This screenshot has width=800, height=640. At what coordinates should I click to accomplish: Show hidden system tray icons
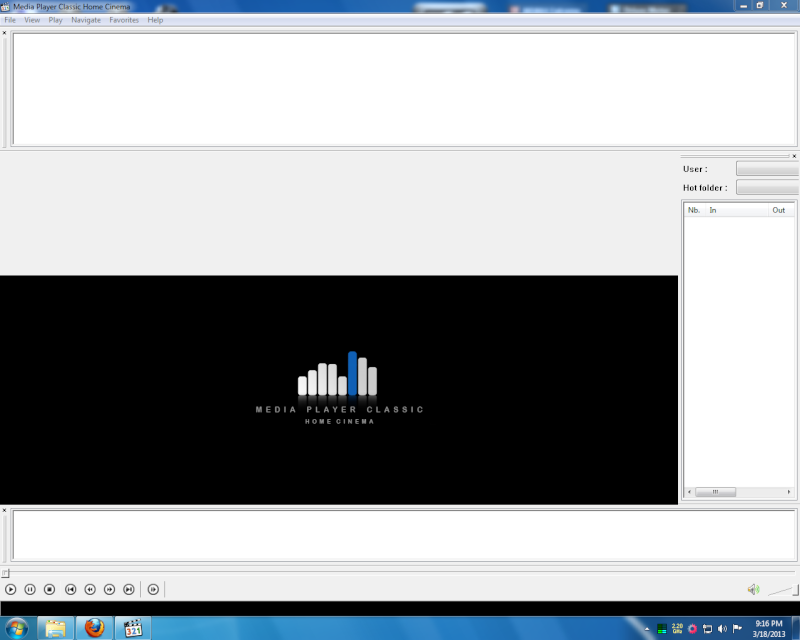[x=647, y=629]
